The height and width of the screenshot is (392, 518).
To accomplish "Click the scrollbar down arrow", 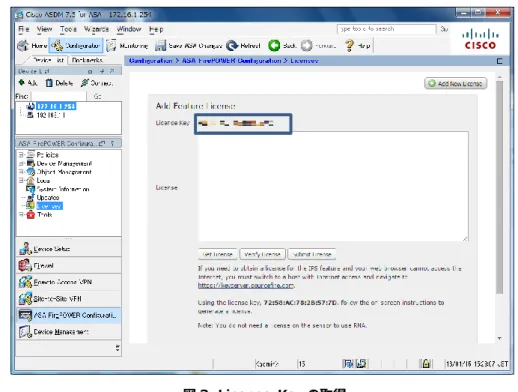I will pyautogui.click(x=499, y=338).
